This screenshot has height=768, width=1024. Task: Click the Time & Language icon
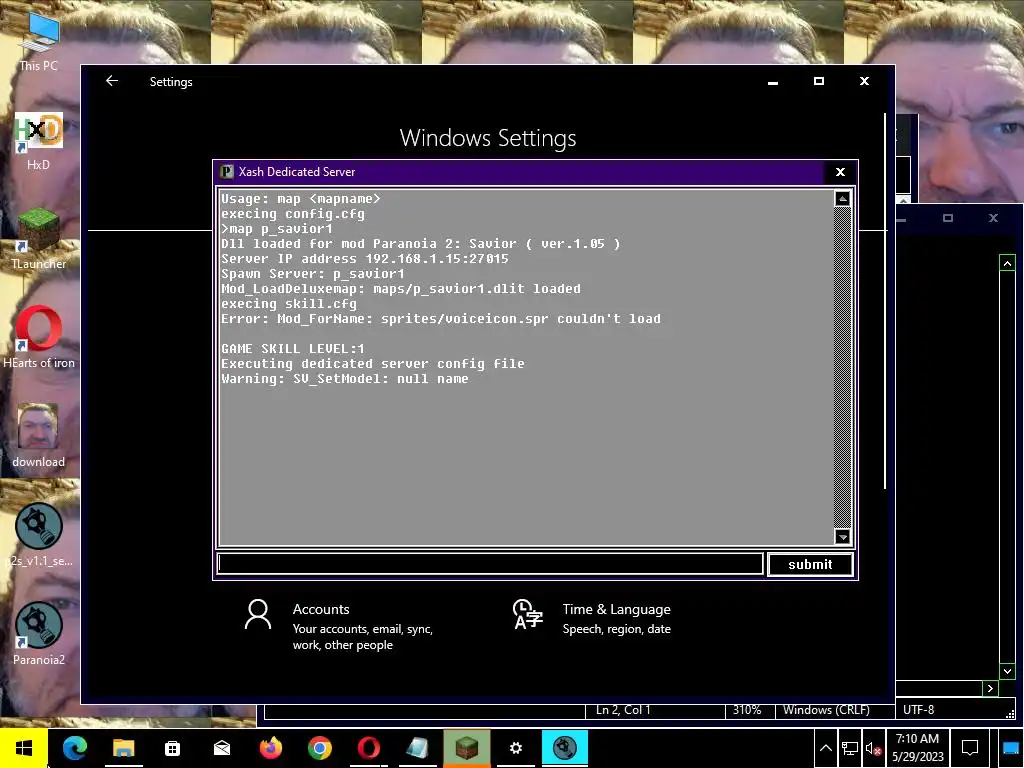(x=528, y=615)
